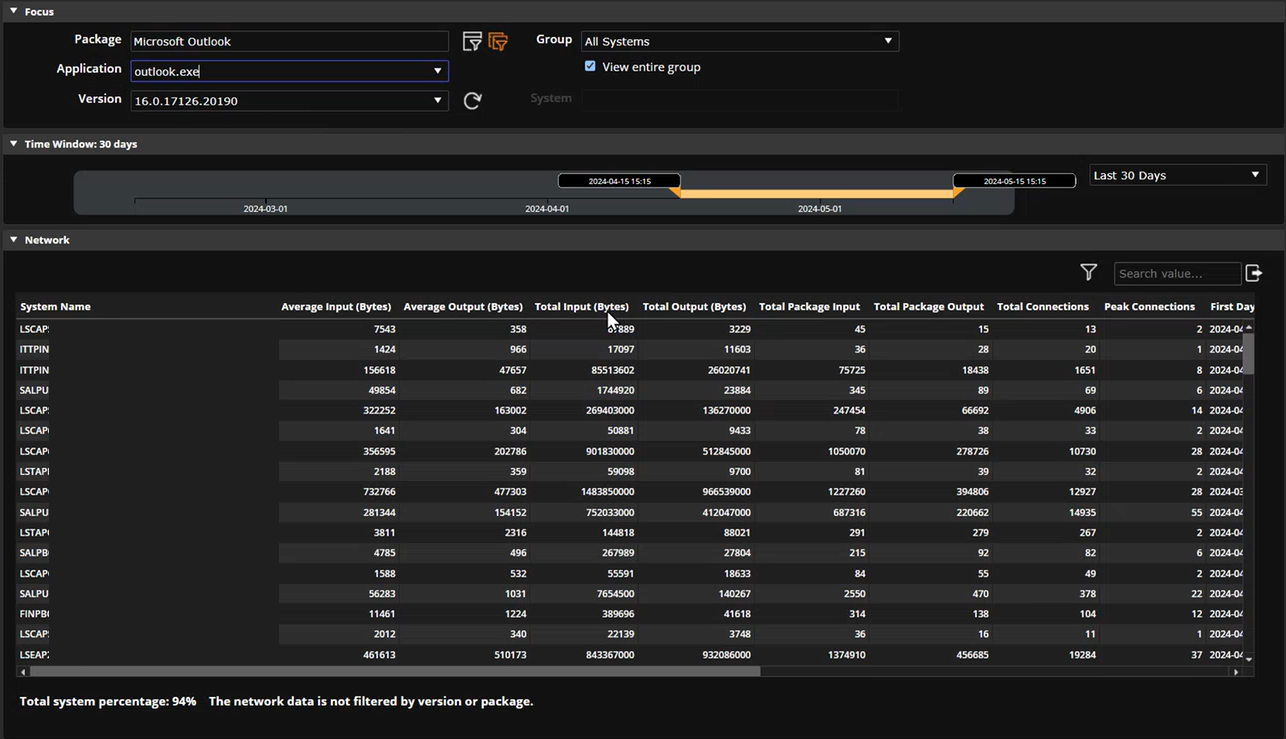Sort by System Name column header
The image size is (1286, 739).
click(x=55, y=307)
